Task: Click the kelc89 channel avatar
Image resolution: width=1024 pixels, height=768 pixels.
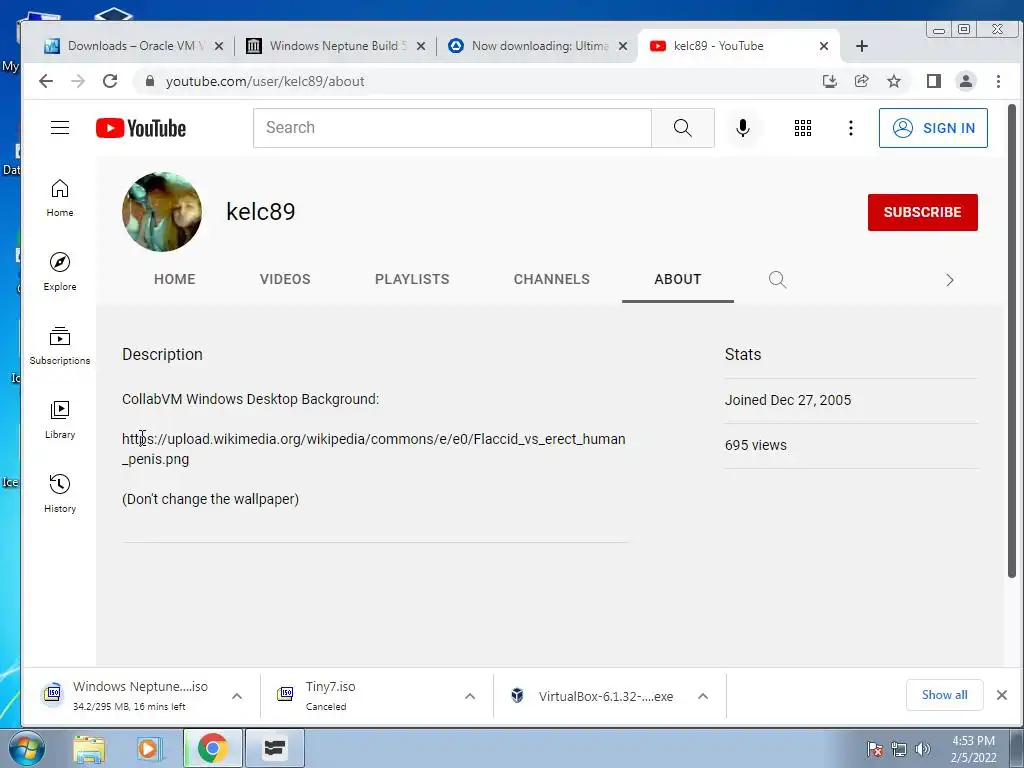Action: click(162, 212)
